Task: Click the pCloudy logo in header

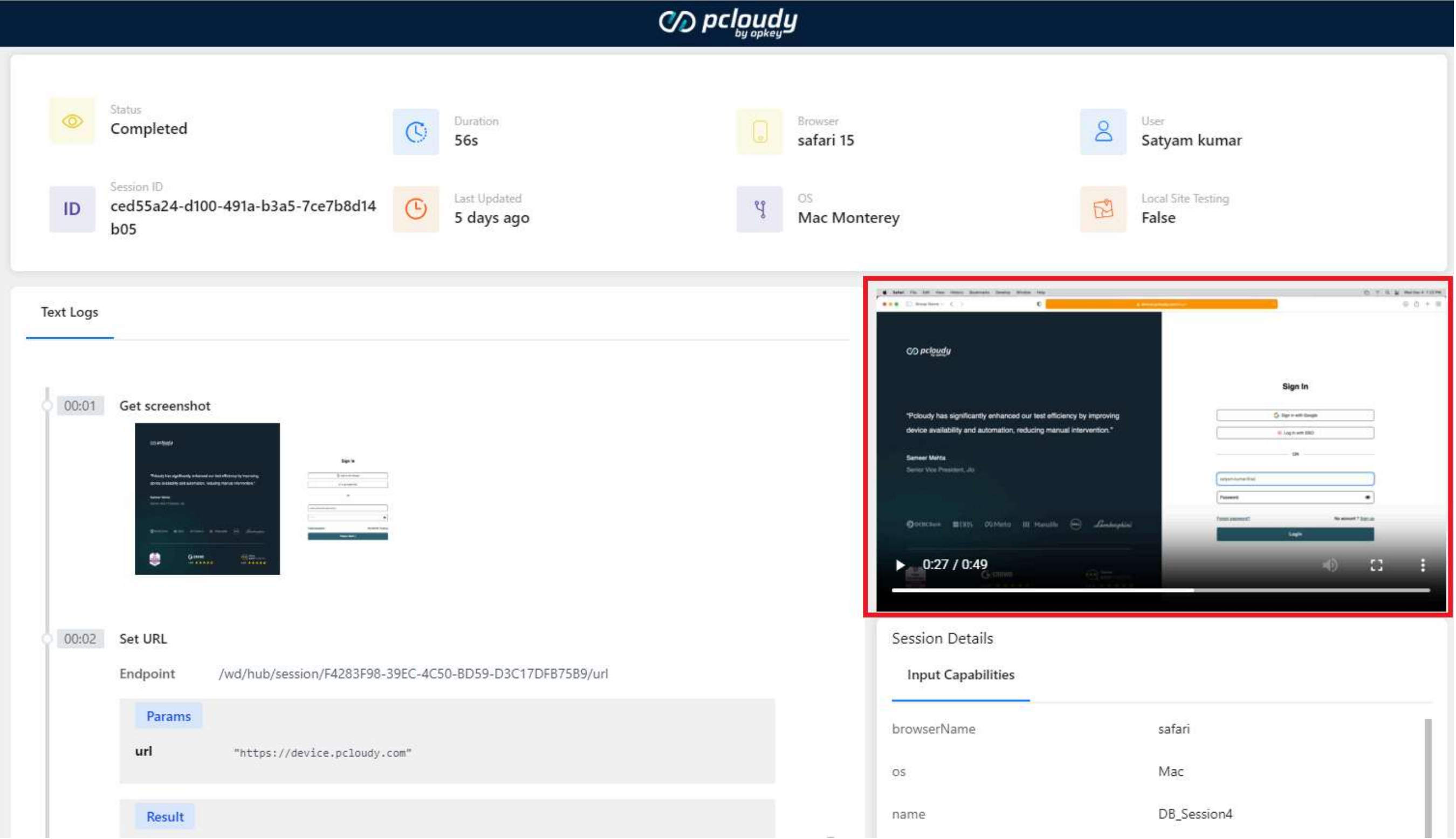Action: tap(727, 23)
